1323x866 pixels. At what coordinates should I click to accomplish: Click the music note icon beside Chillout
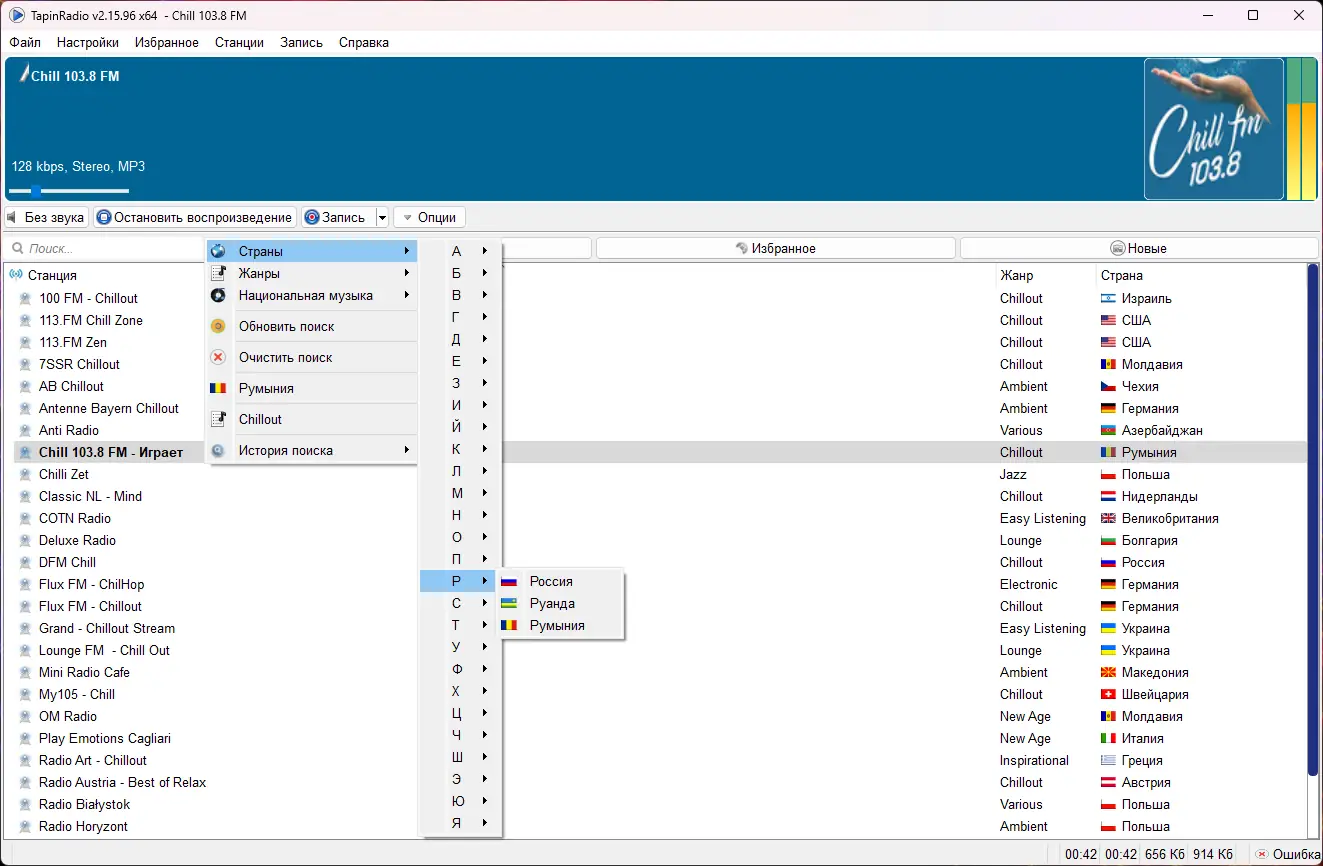point(218,419)
